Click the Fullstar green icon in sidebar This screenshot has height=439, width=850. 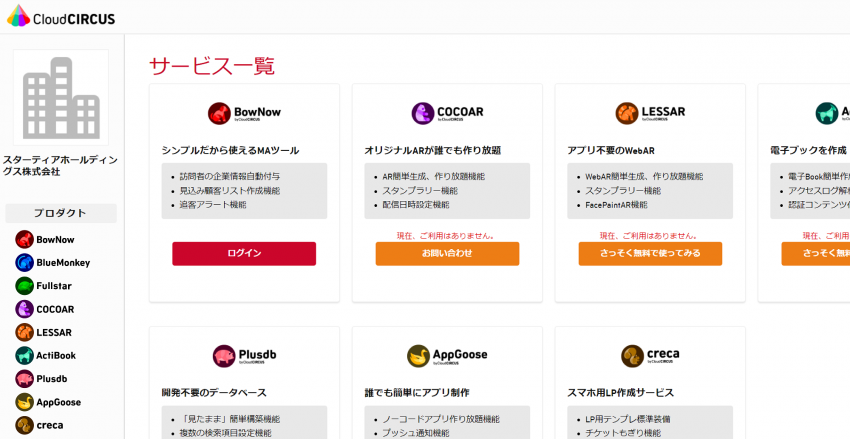tap(24, 286)
